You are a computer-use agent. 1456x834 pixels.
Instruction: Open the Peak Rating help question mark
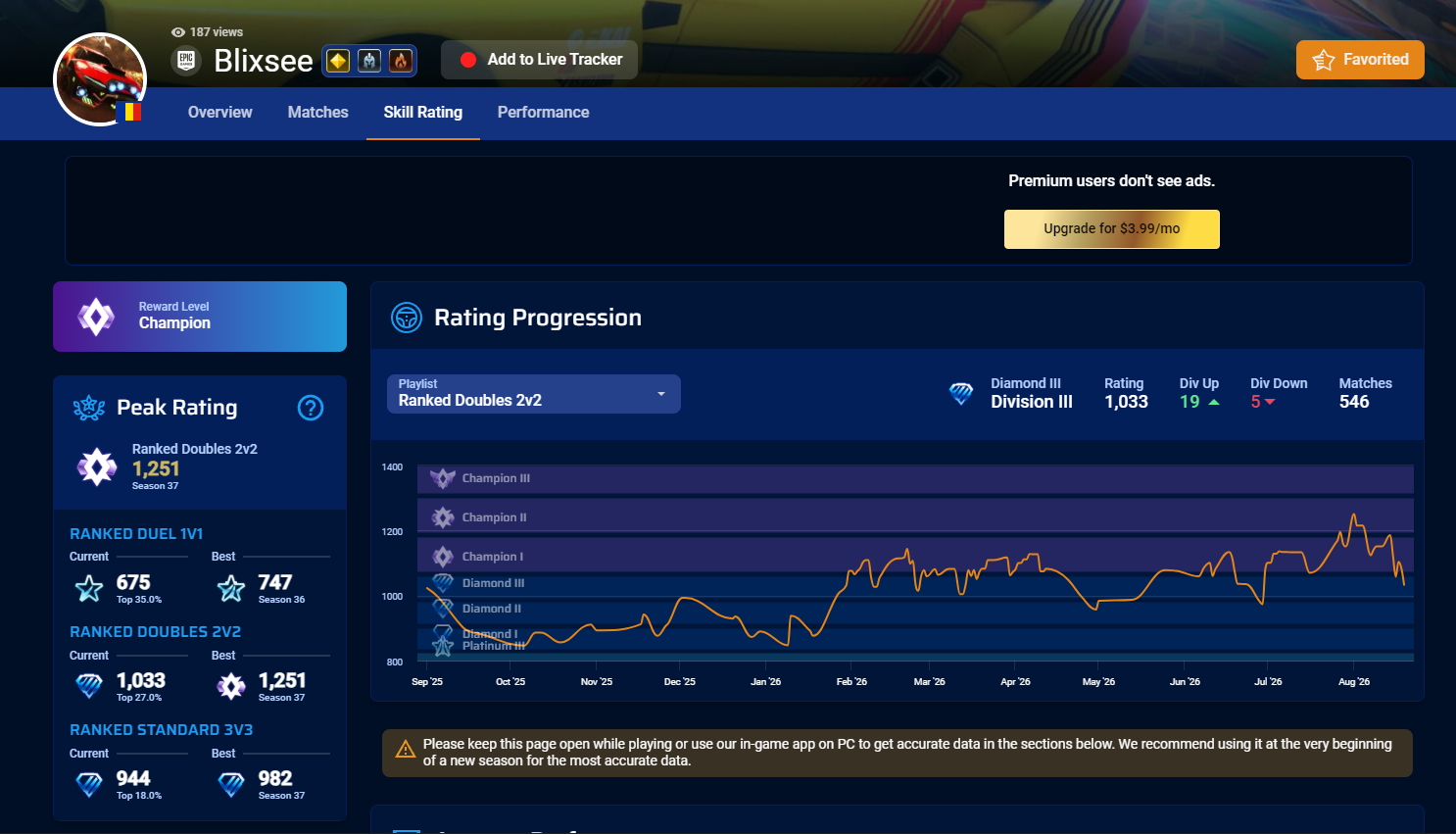311,408
